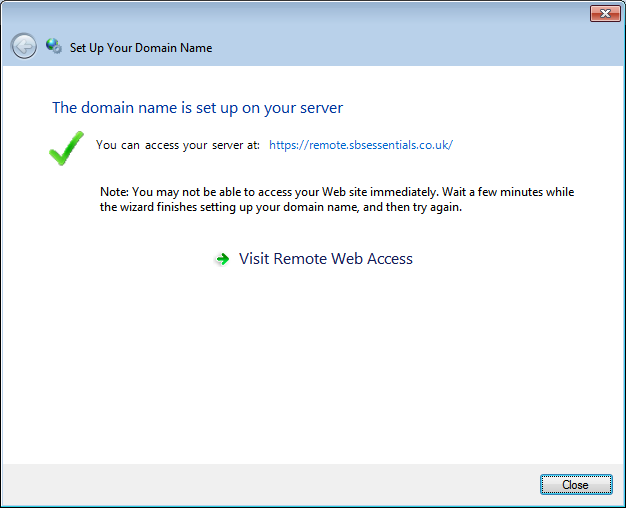
Task: Click green arrow beside Visit Remote Web Access
Action: 222,259
